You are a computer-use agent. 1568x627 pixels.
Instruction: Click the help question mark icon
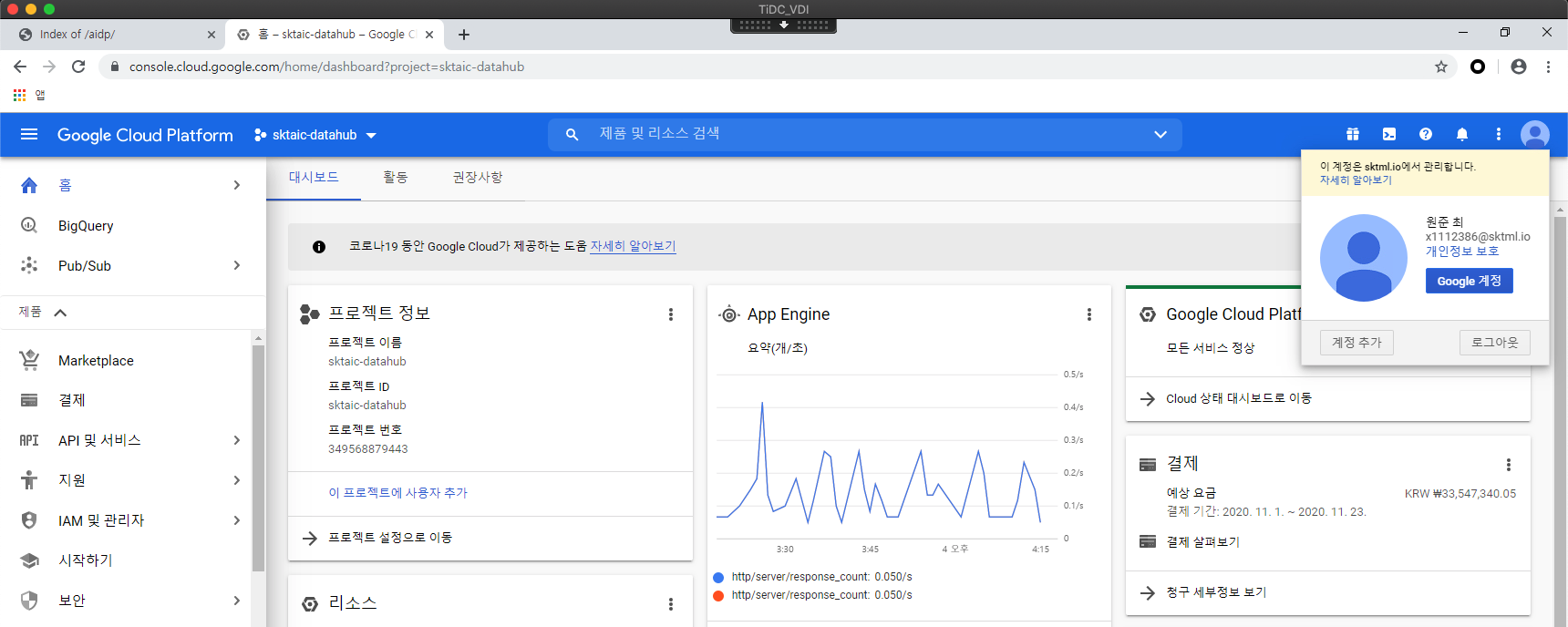(1425, 135)
